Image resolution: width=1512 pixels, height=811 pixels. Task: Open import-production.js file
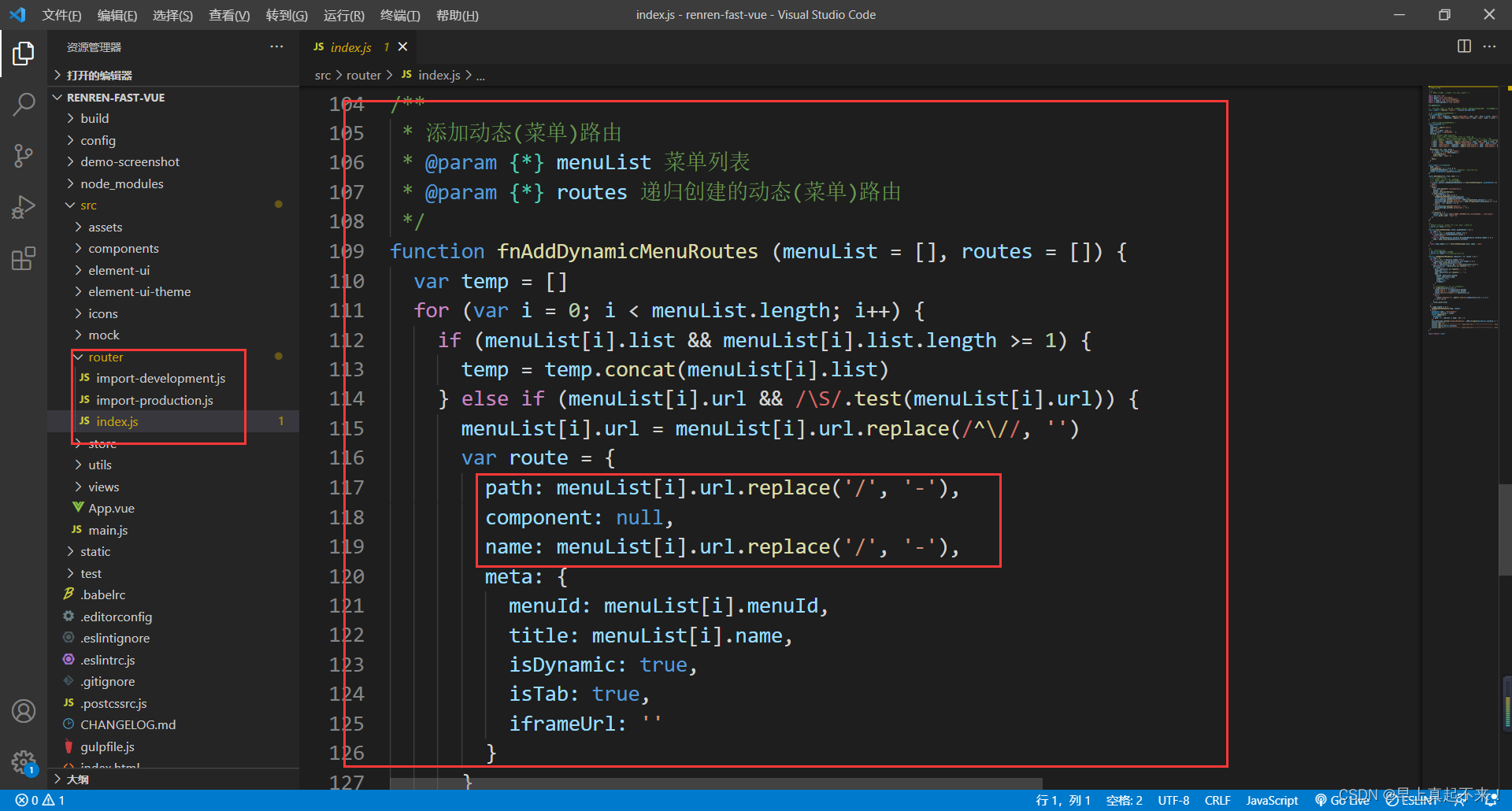point(154,400)
